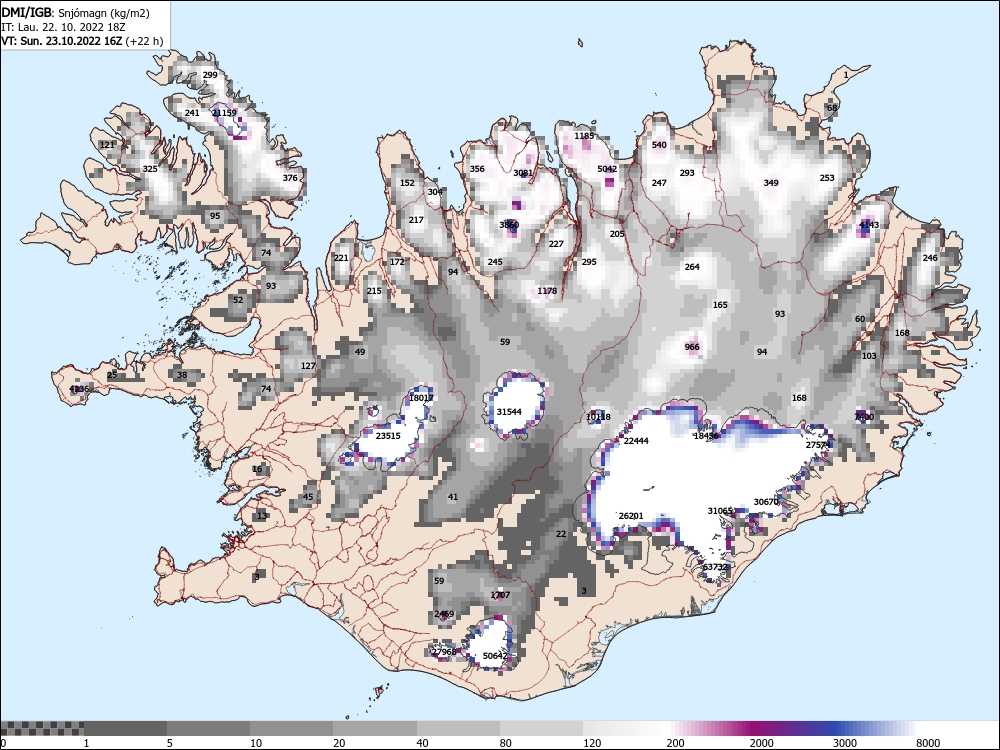
Task: Click the snow value 217
Action: tap(416, 220)
